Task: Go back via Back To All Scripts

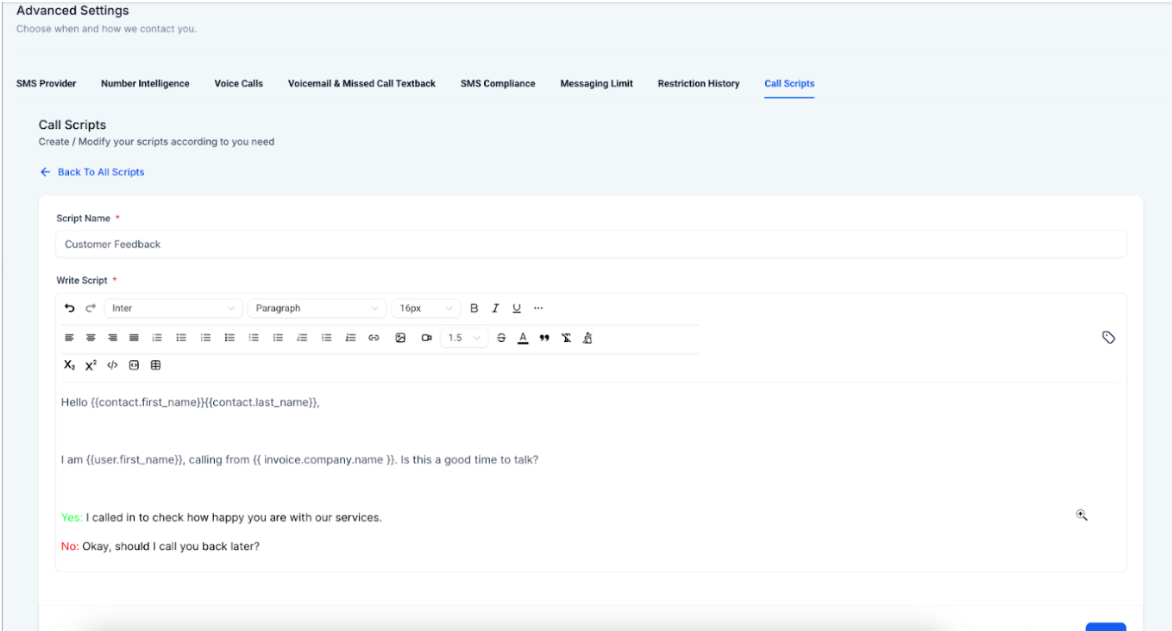Action: click(x=92, y=172)
